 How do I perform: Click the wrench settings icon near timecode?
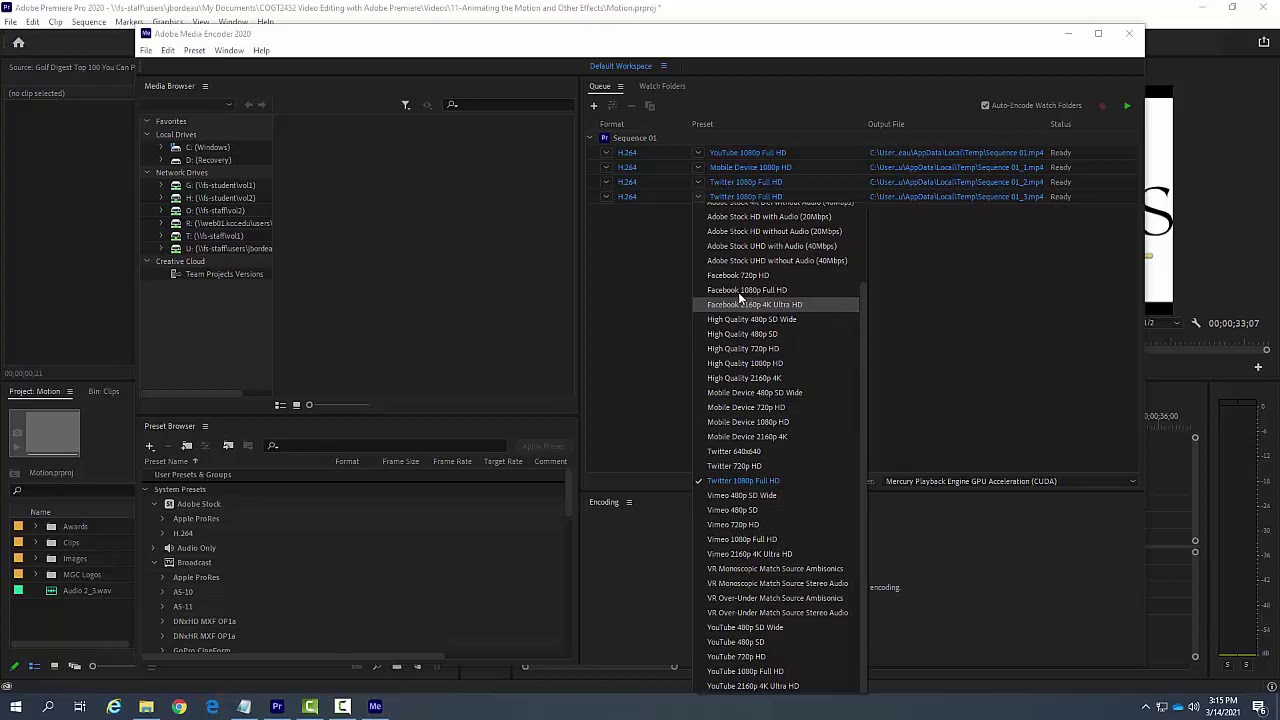[x=1196, y=323]
